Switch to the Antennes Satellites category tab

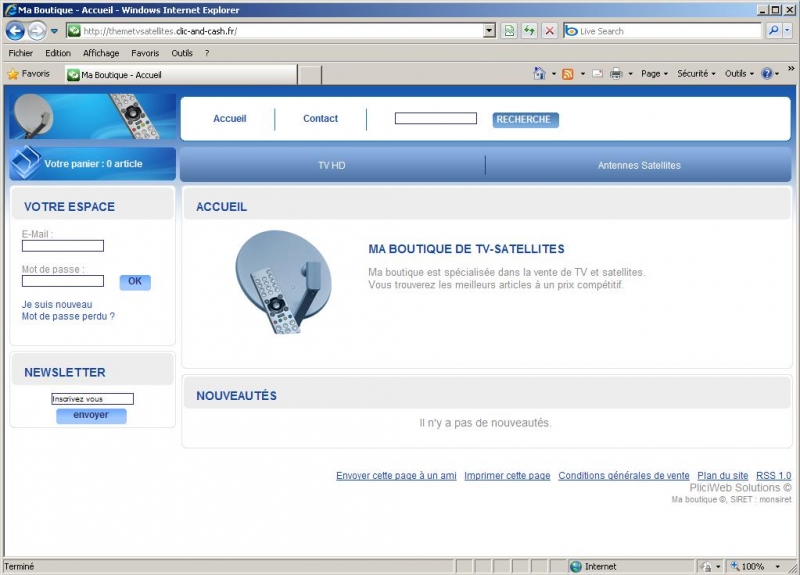tap(639, 165)
